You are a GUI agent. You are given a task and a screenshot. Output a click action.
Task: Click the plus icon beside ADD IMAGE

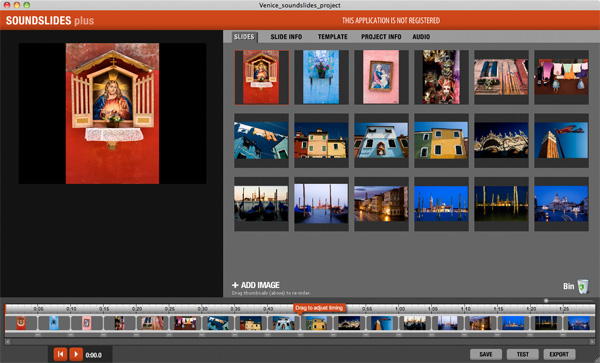[235, 285]
